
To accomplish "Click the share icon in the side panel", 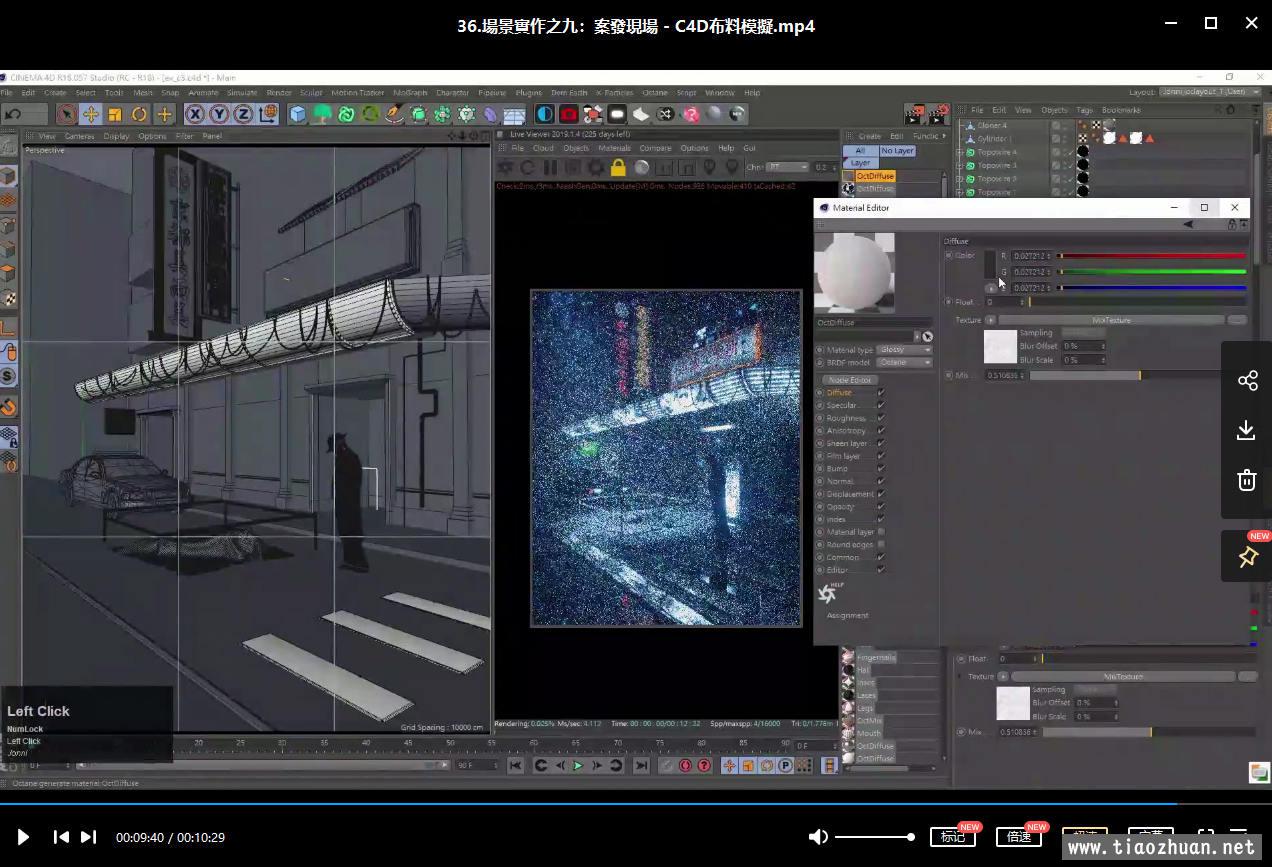I will point(1247,380).
